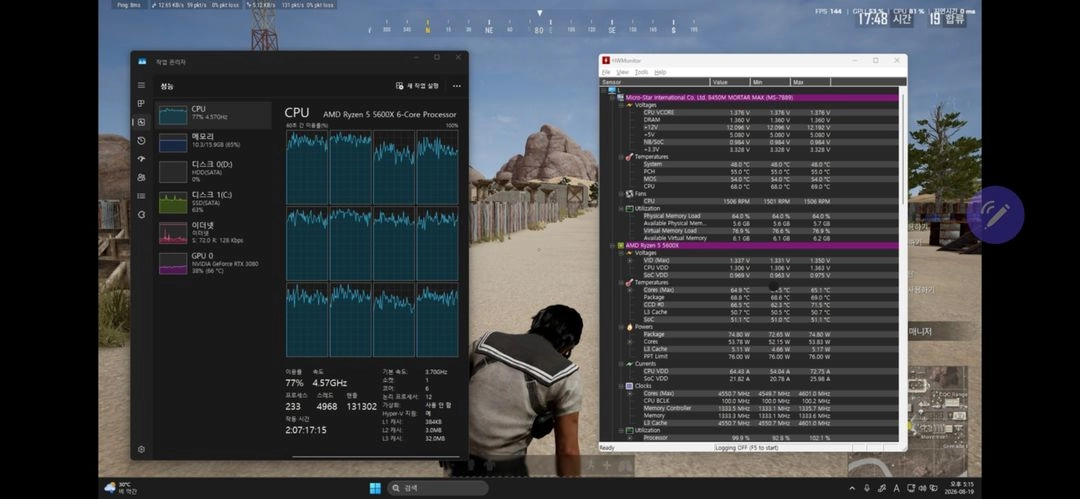The width and height of the screenshot is (1080, 499).
Task: Open HWMonitor View menu
Action: pos(623,72)
